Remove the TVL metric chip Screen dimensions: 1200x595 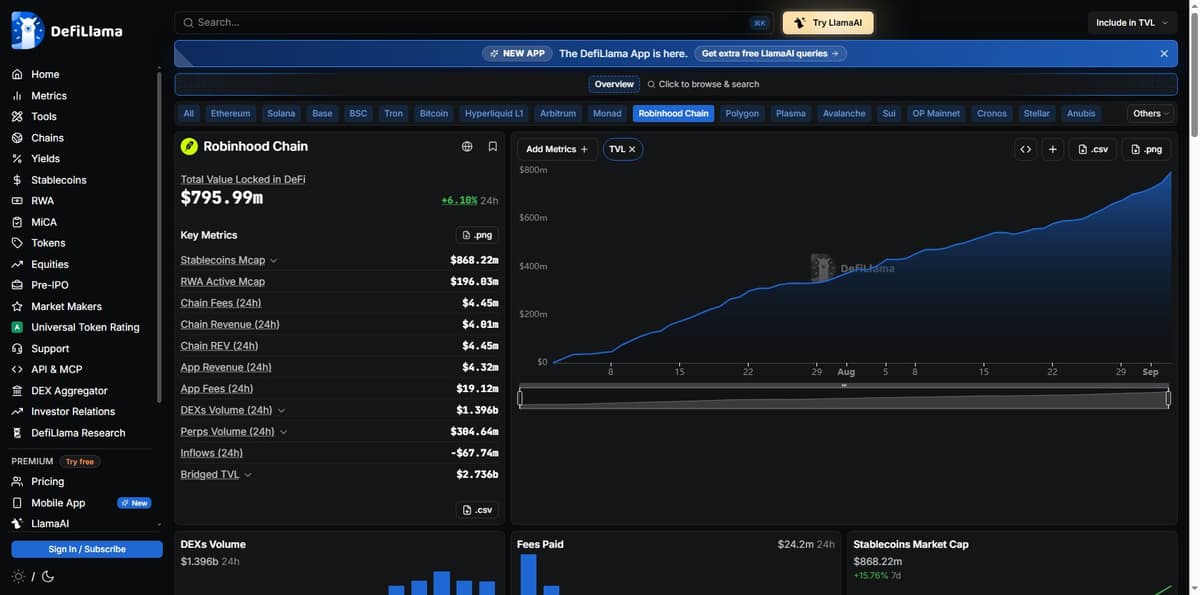(x=632, y=149)
